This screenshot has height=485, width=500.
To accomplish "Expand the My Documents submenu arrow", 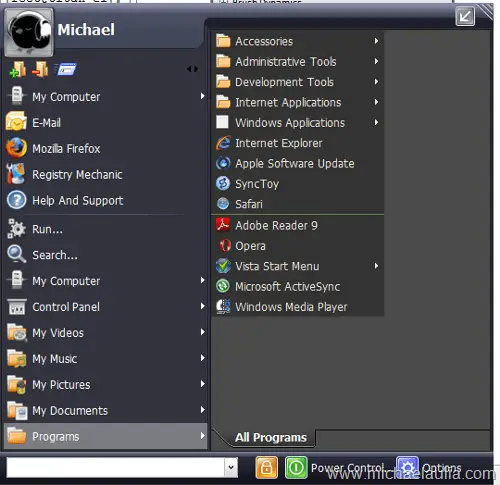I will (202, 410).
